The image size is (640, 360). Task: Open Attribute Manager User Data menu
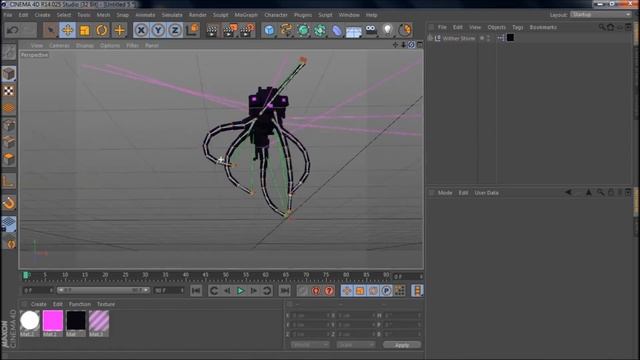(x=487, y=193)
